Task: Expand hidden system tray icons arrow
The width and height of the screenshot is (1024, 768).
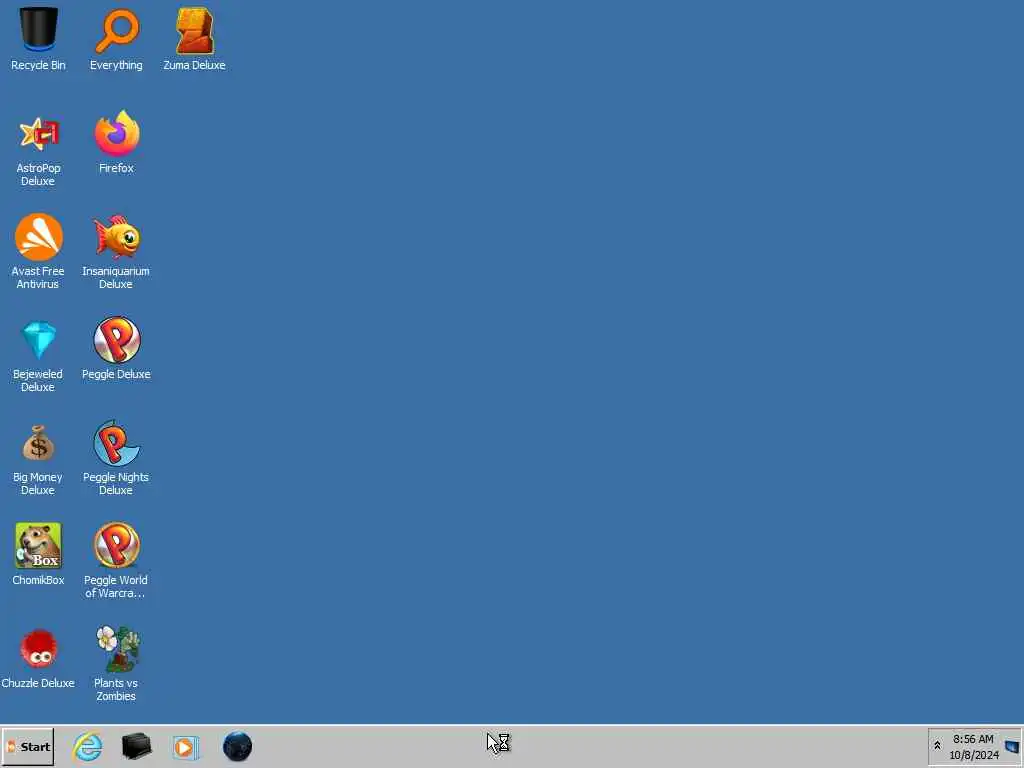Action: pyautogui.click(x=937, y=746)
